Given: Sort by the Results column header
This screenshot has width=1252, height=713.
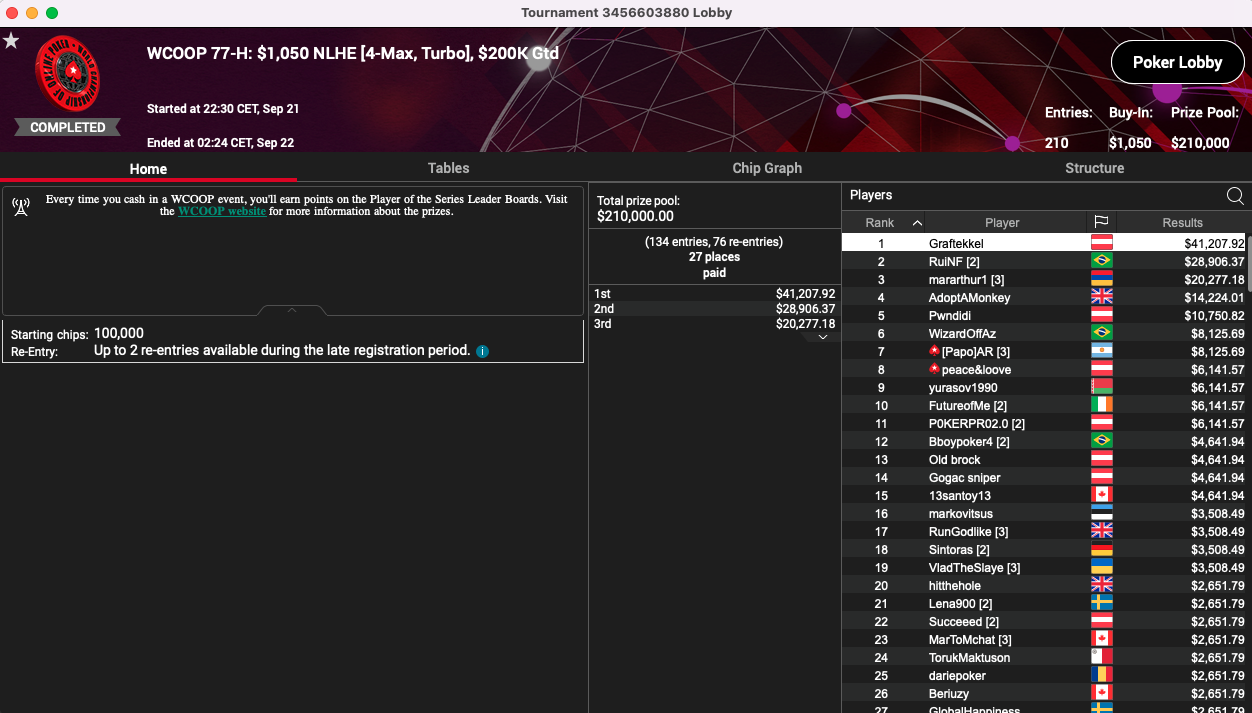Looking at the screenshot, I should [x=1182, y=222].
